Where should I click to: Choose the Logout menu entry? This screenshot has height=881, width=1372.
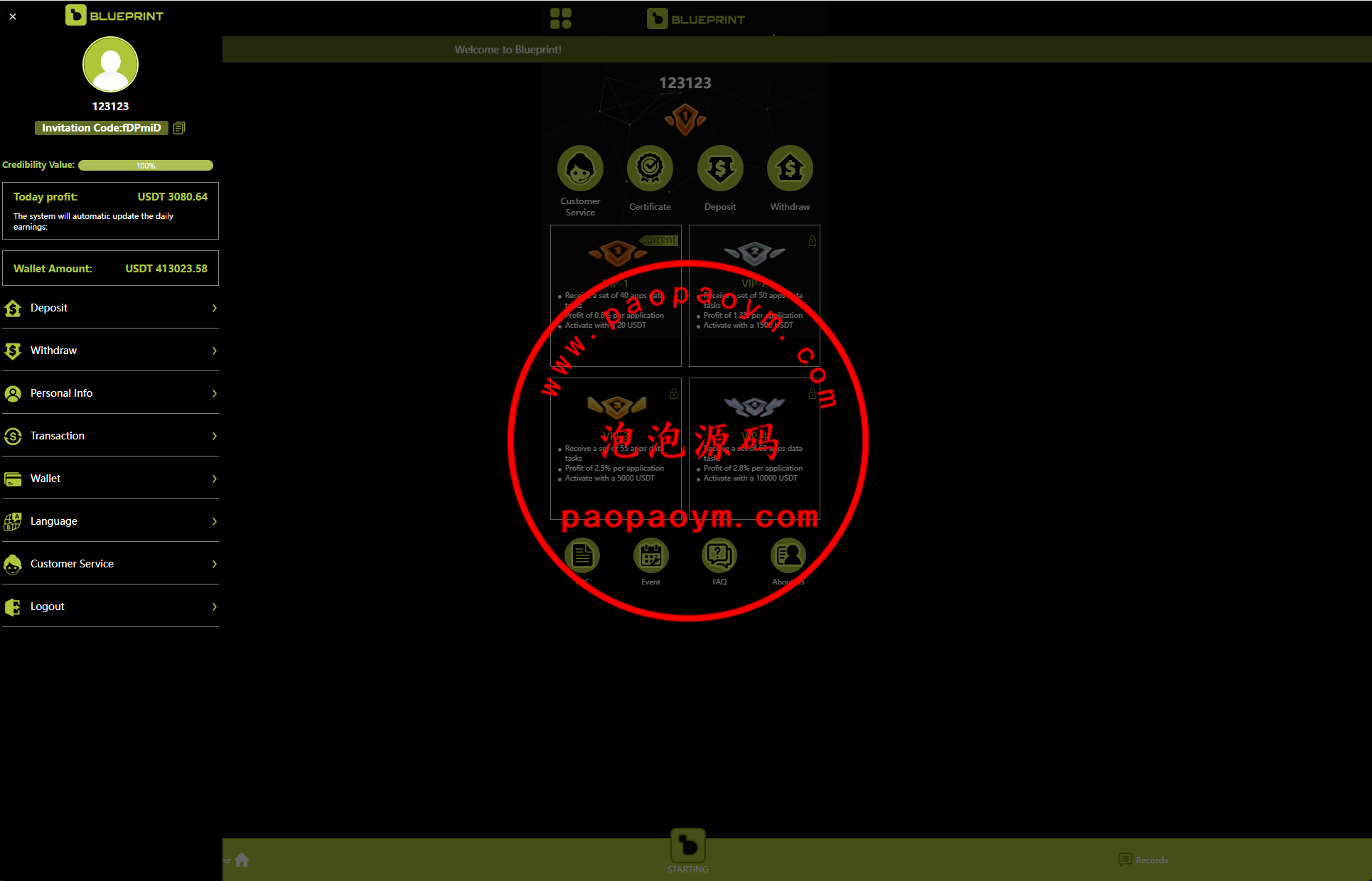pos(110,607)
